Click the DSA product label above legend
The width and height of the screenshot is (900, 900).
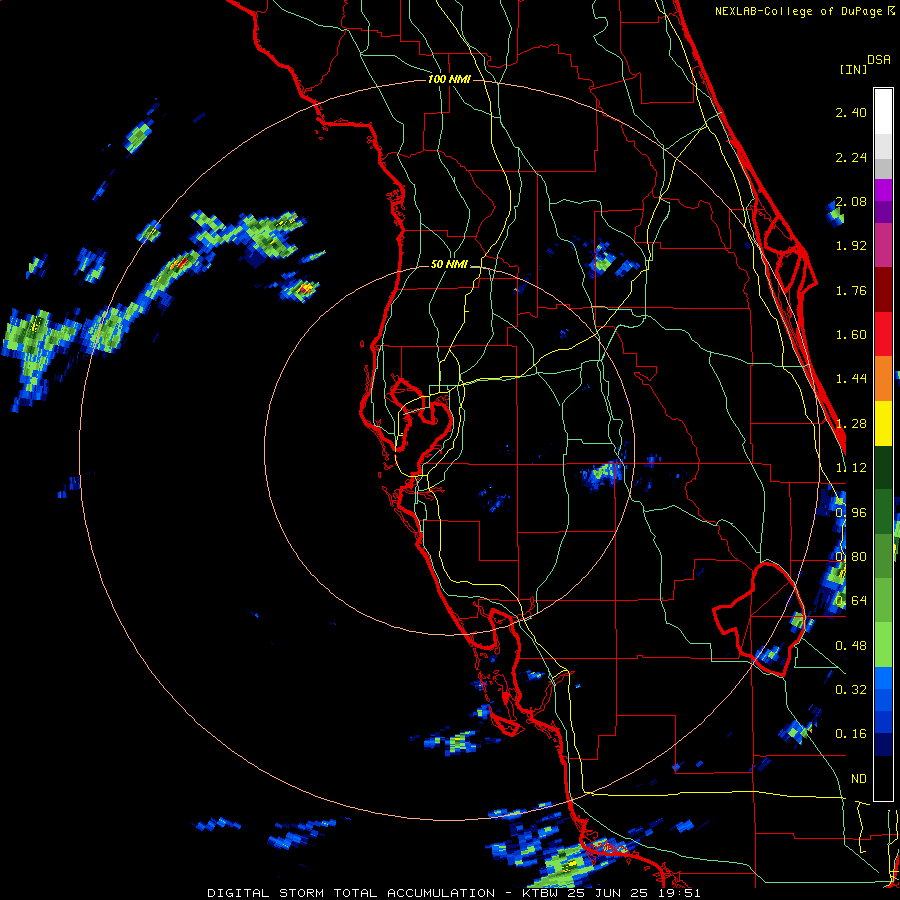879,59
